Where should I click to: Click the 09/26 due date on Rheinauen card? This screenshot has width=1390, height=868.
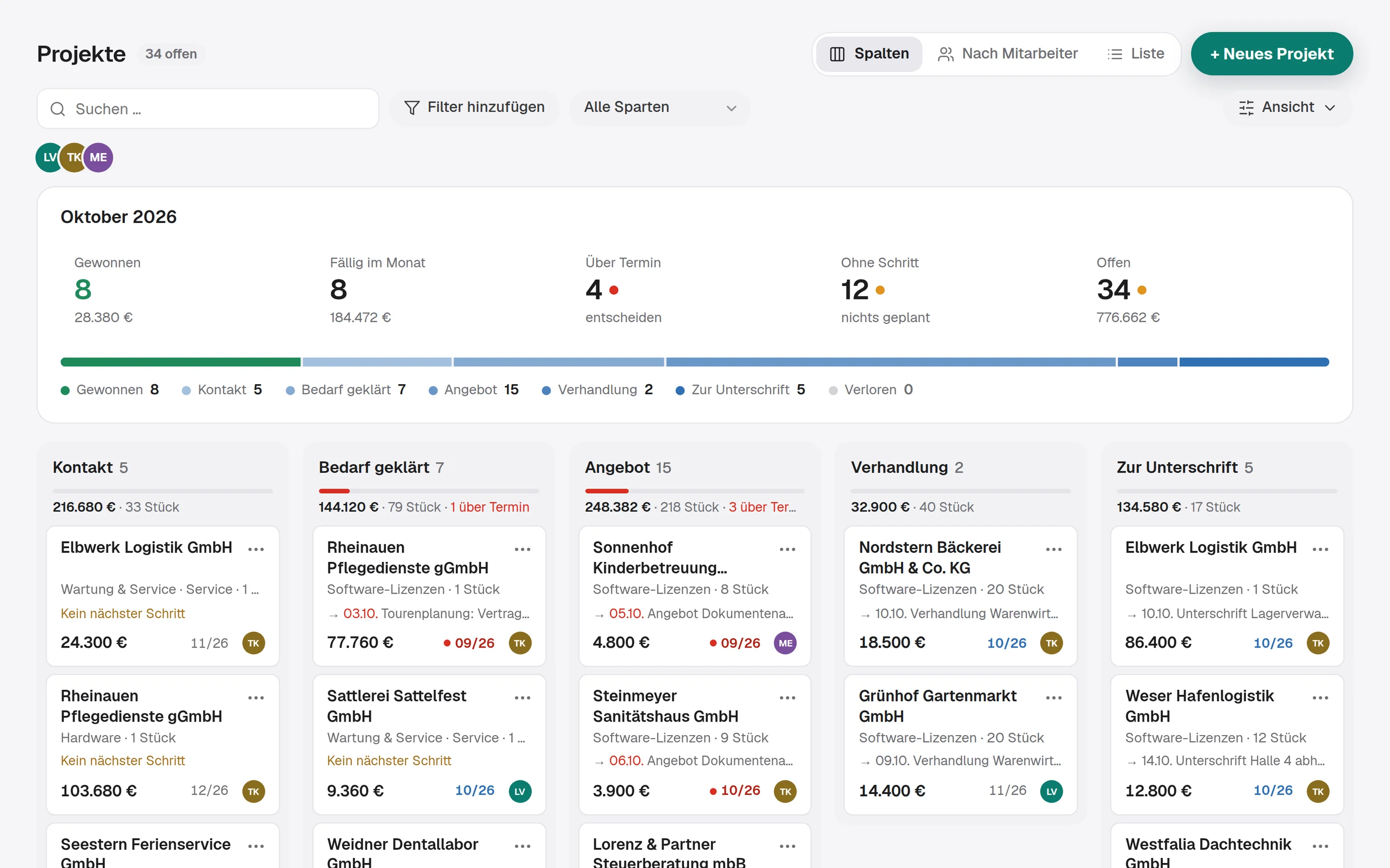click(469, 643)
